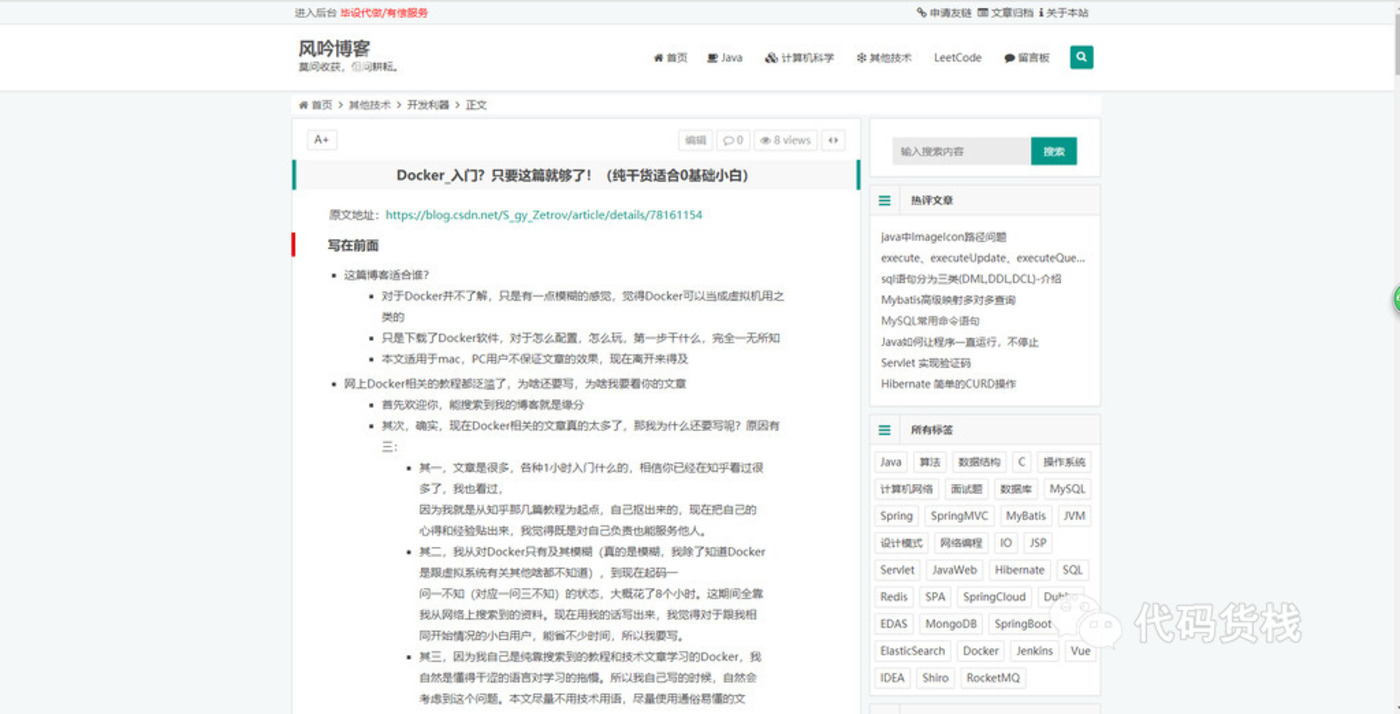Click the red 毕设代做/有偿服务 link
This screenshot has width=1400, height=714.
click(384, 13)
